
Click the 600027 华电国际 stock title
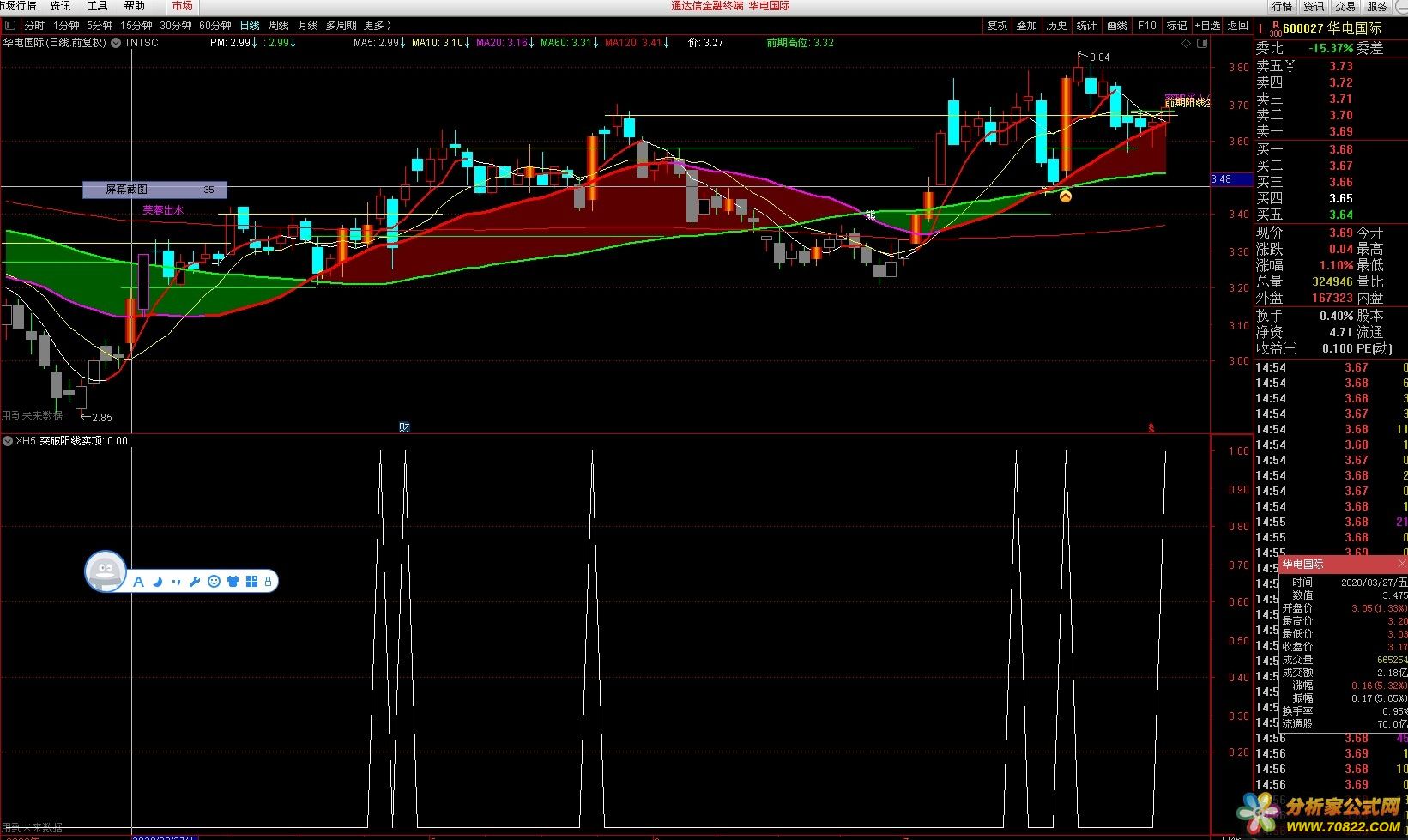1332,28
